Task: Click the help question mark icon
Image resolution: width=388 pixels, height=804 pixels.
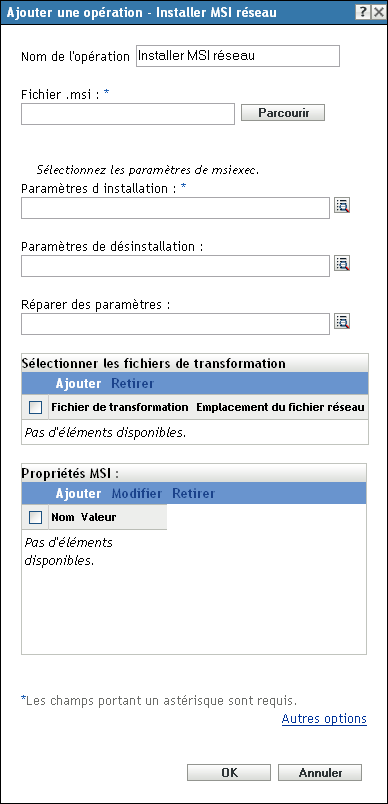Action: [363, 12]
